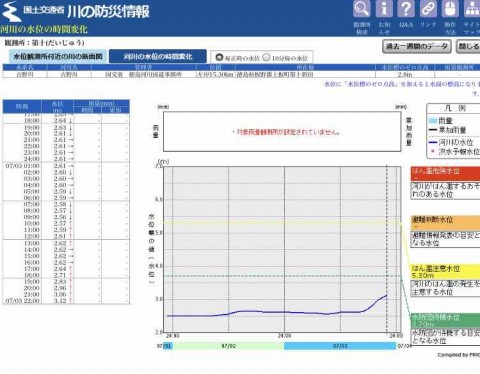Click the river logo icon at top left
The image size is (480, 374).
[11, 12]
